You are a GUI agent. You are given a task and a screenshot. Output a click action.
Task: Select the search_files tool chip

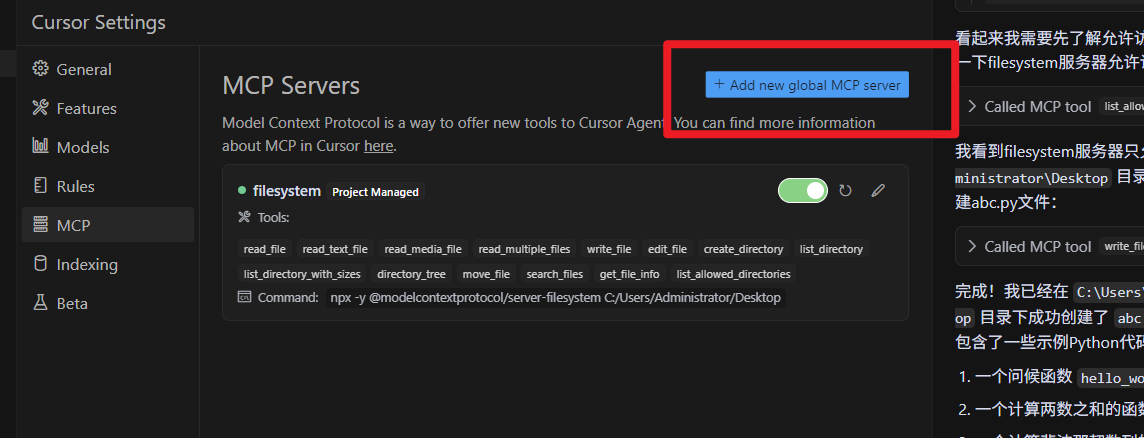click(x=555, y=274)
